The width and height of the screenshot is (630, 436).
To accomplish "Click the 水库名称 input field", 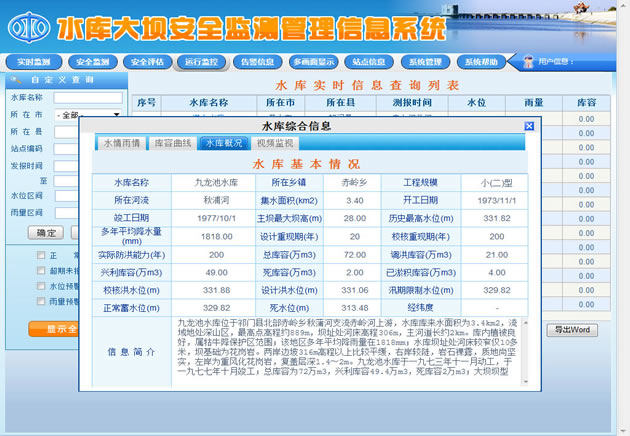I will point(88,98).
